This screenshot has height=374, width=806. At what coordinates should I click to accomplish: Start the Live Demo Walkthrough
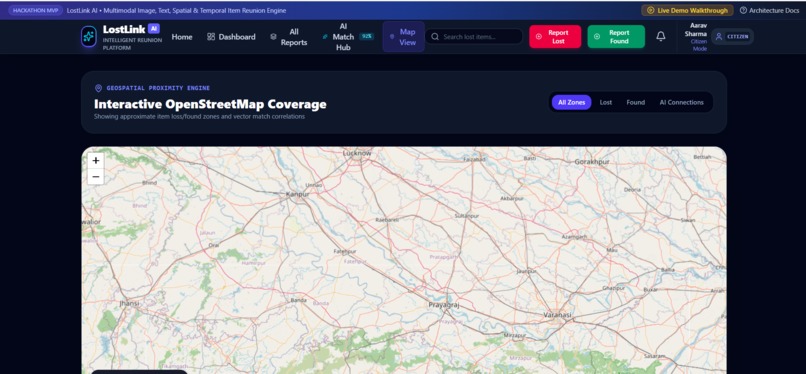[687, 10]
